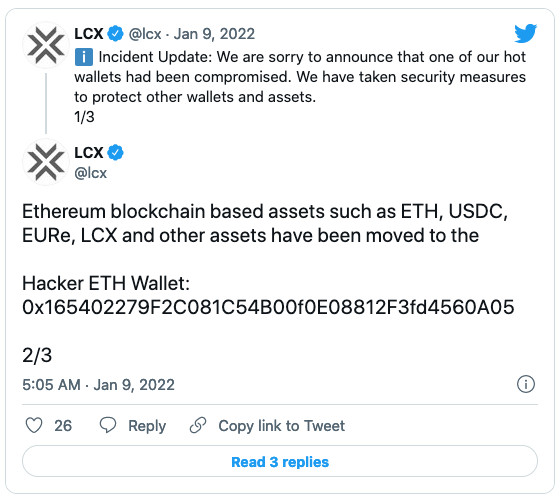The height and width of the screenshot is (501, 560).
Task: Click verified badge beside second LCX name
Action: point(115,152)
